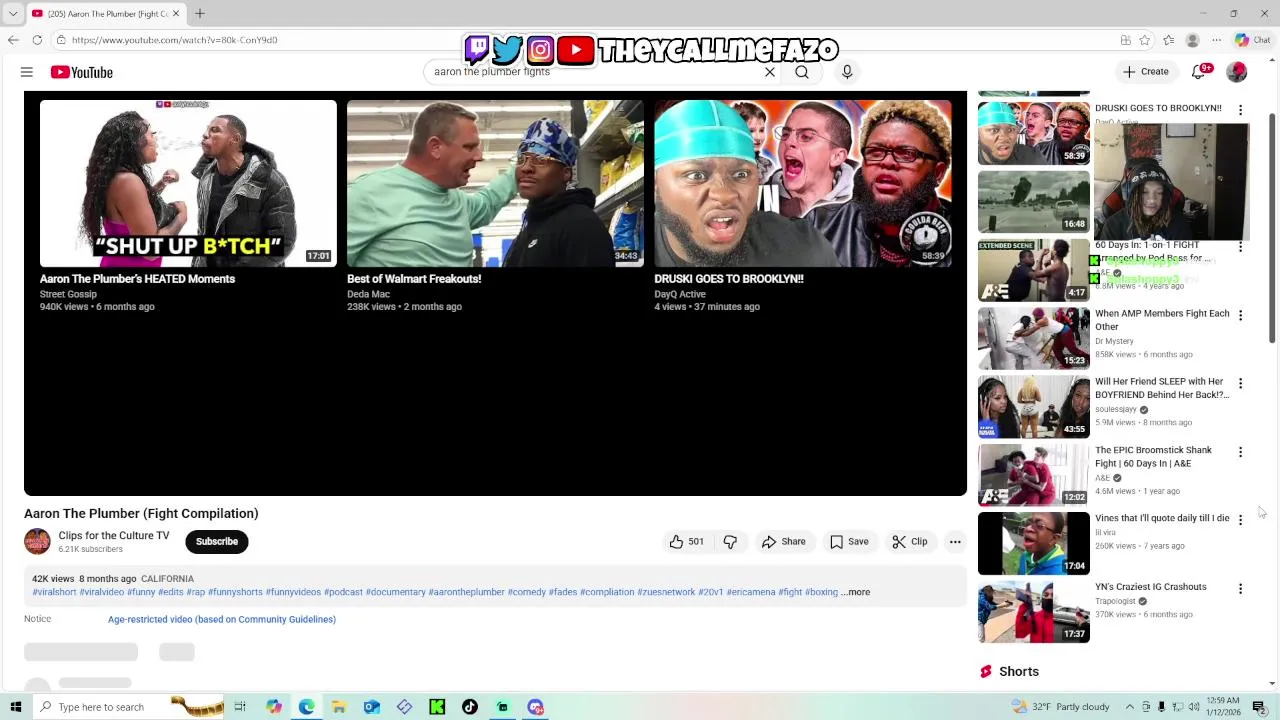Click the #viralshort hashtag

tap(54, 592)
